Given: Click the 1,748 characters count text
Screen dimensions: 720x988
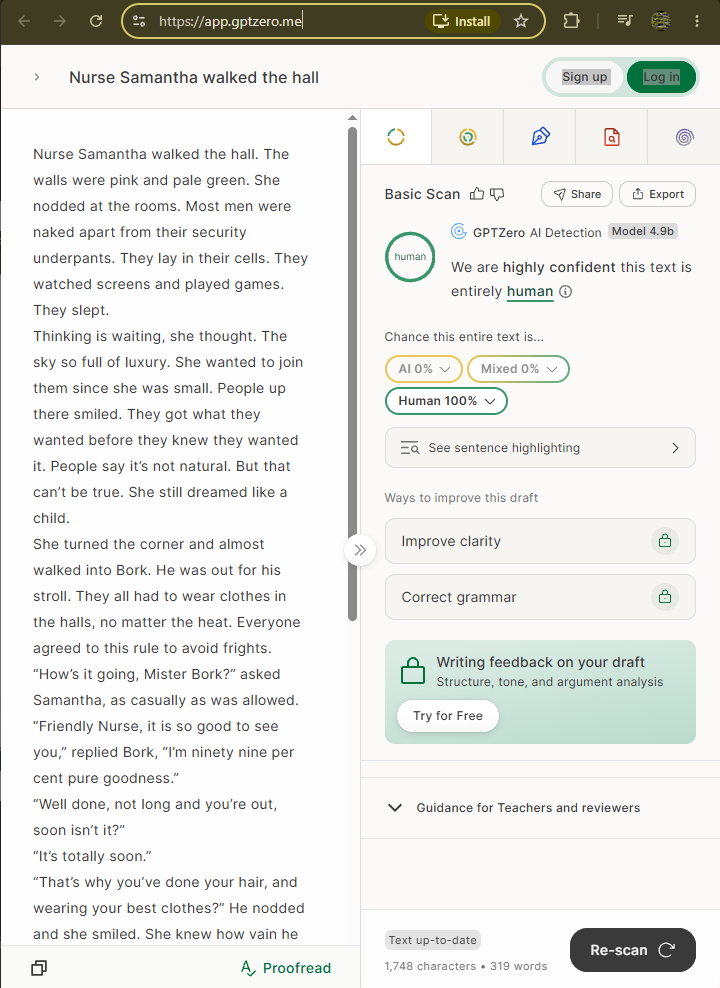Looking at the screenshot, I should [430, 966].
